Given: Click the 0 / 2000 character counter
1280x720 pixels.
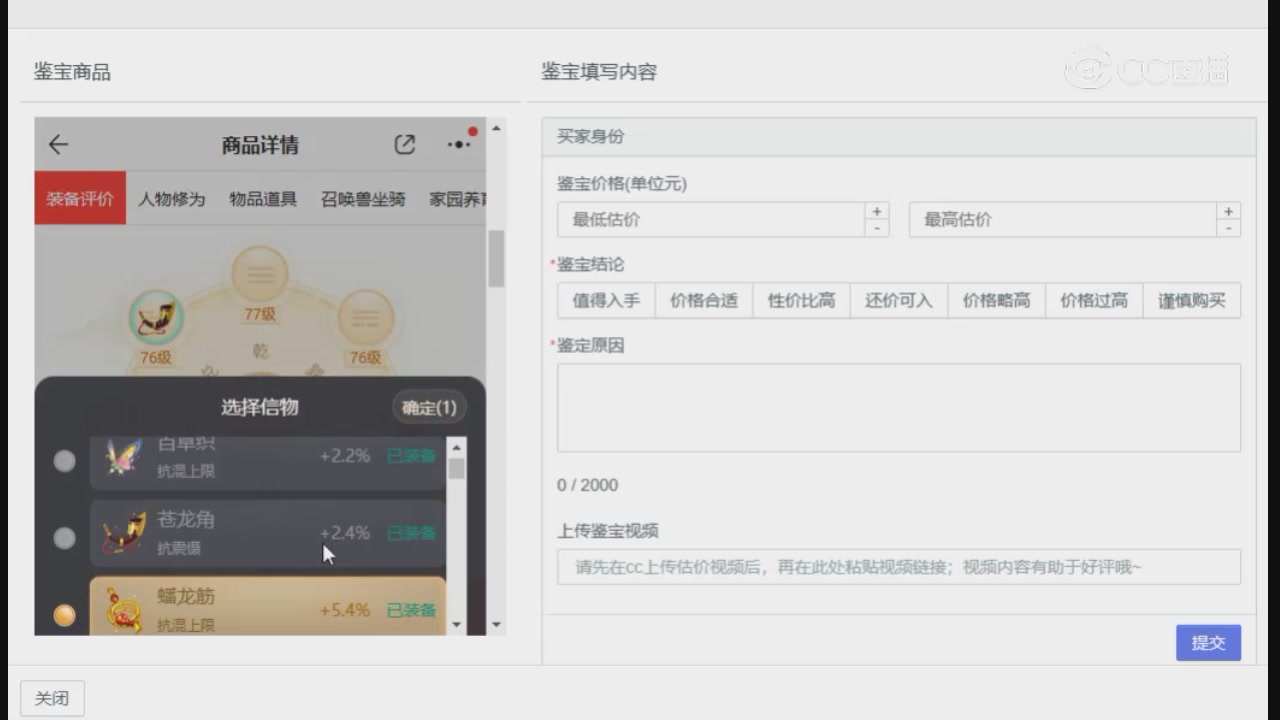Looking at the screenshot, I should pyautogui.click(x=587, y=485).
